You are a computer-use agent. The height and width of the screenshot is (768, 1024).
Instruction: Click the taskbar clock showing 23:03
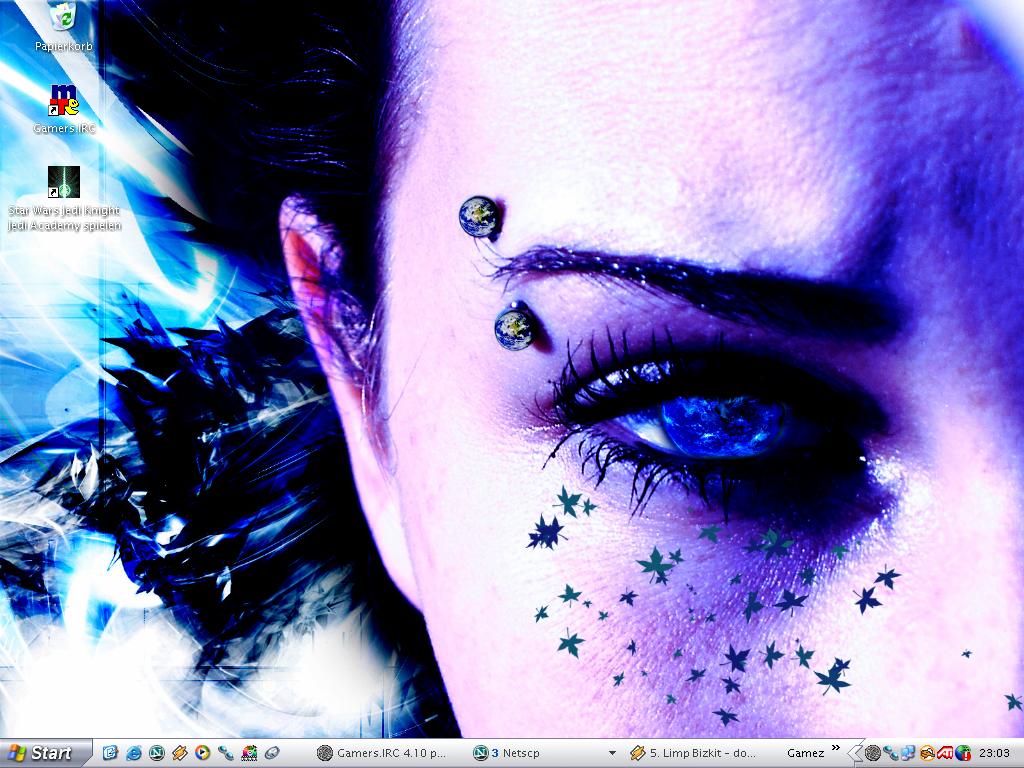[994, 753]
